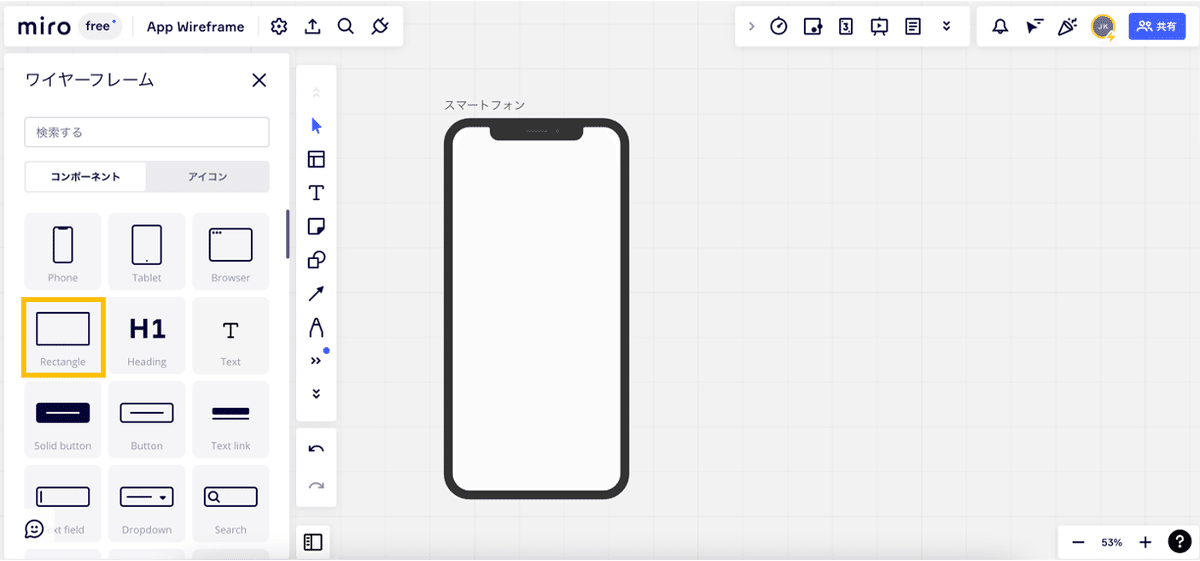Open notifications bell
1200x561 pixels.
coord(1000,27)
